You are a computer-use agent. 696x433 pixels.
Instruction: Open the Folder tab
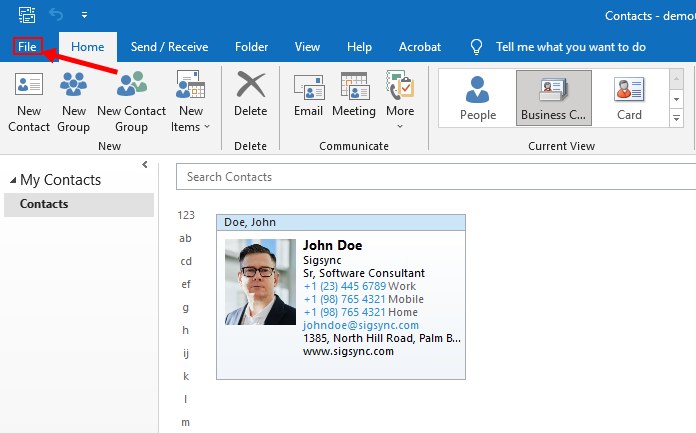tap(251, 47)
